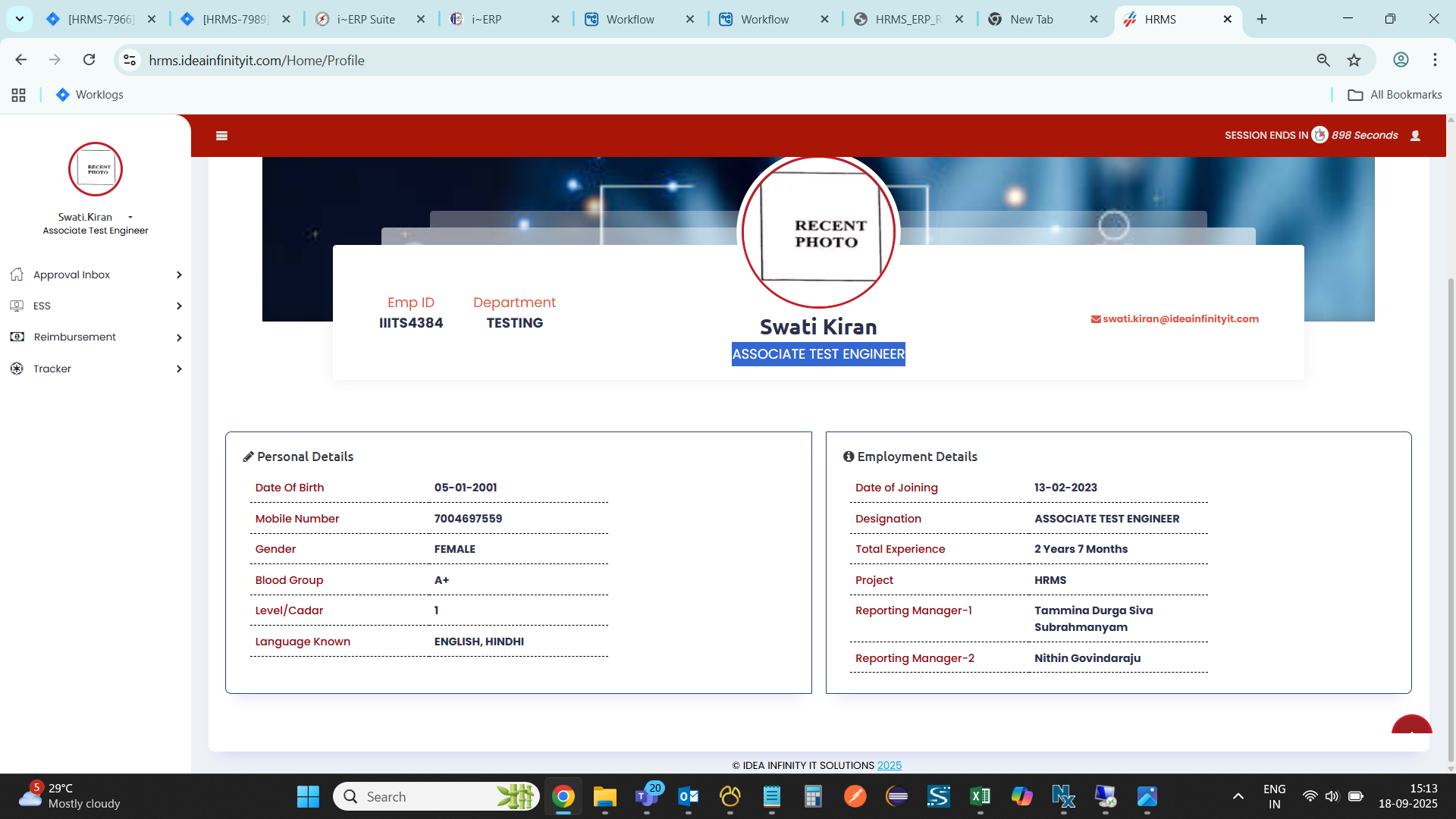The width and height of the screenshot is (1456, 819).
Task: Open Google Chrome from the taskbar
Action: 563,796
